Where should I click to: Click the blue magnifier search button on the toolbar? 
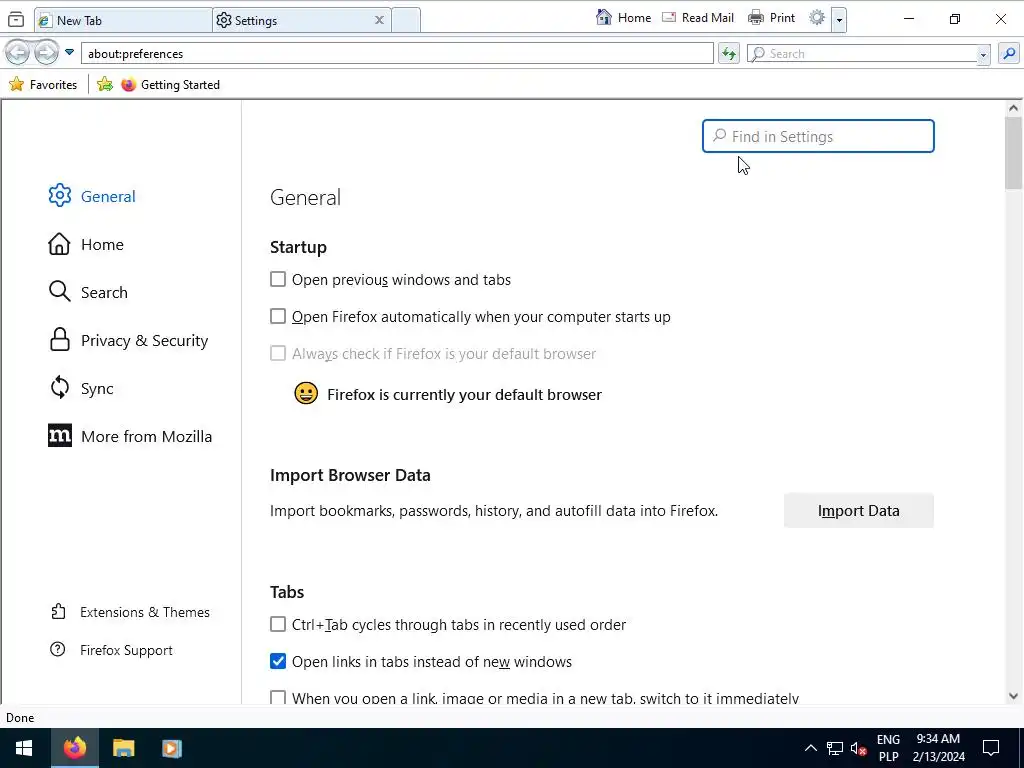(x=1009, y=54)
